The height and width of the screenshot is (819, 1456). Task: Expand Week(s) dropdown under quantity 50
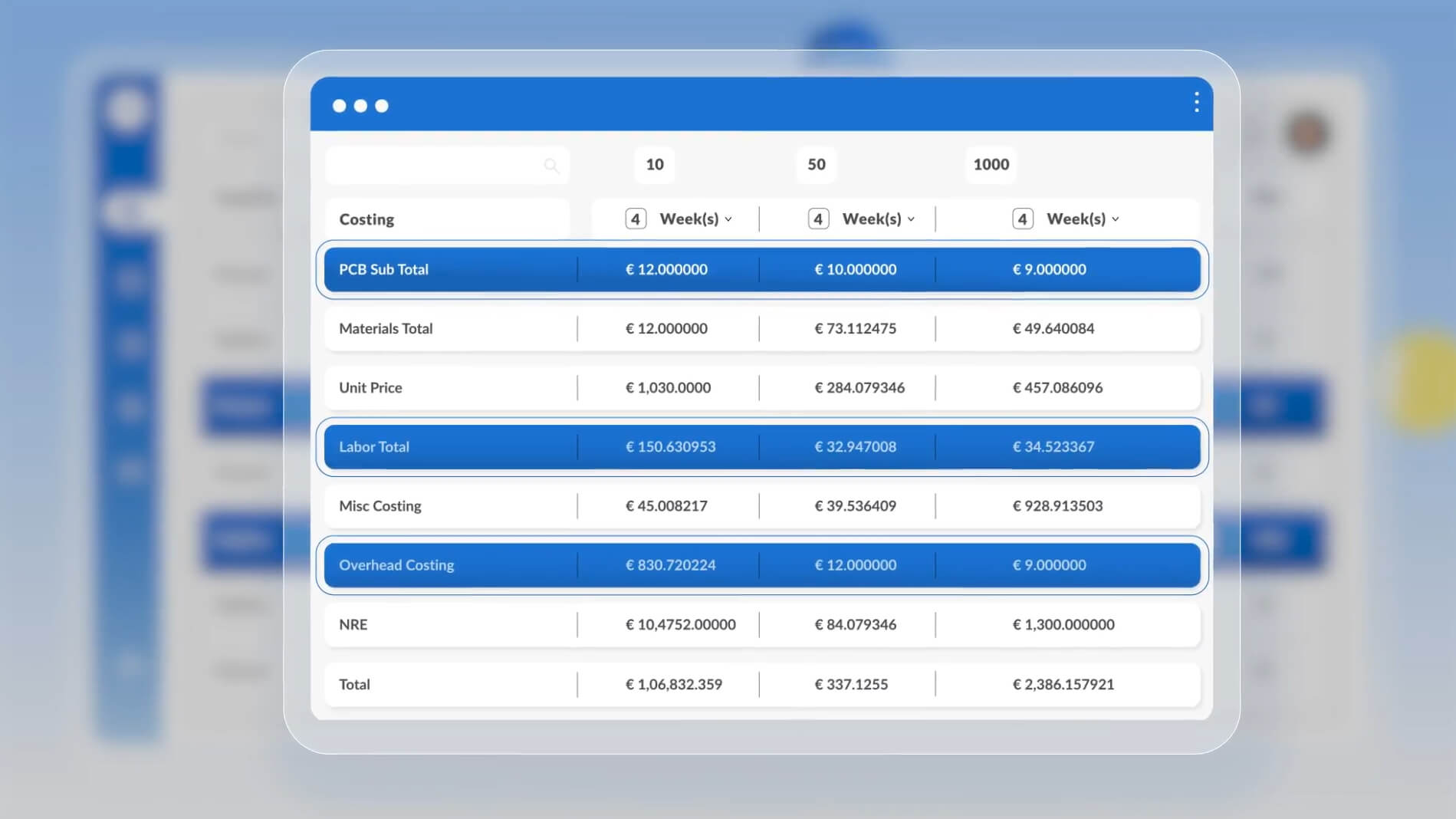pyautogui.click(x=879, y=219)
